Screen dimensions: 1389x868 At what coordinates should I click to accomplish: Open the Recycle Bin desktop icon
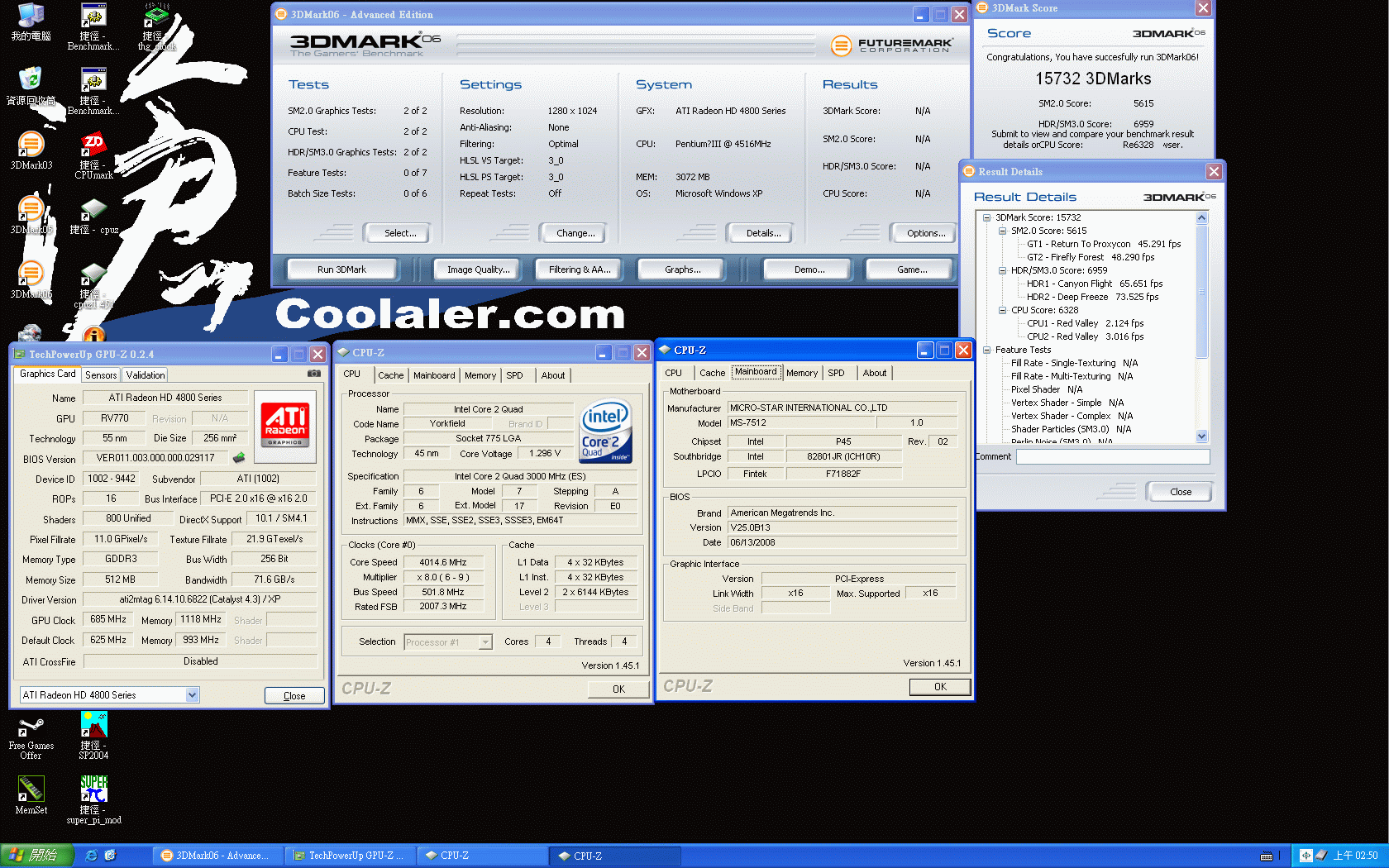31,86
